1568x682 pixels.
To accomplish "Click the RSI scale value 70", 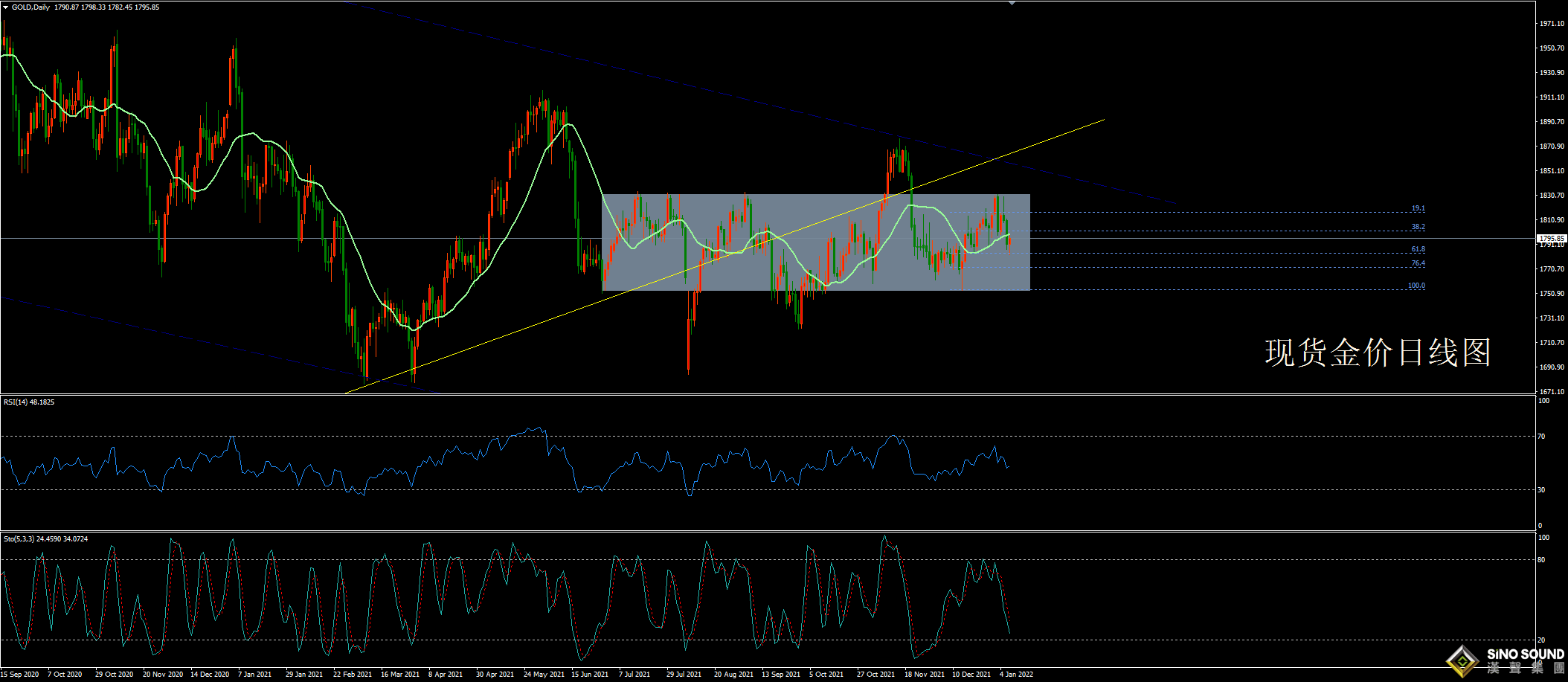I will click(x=1541, y=437).
